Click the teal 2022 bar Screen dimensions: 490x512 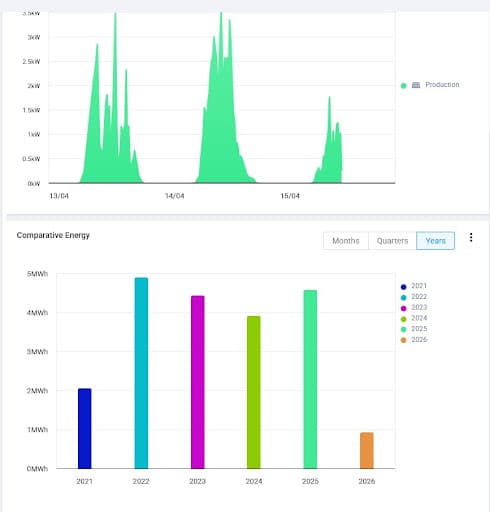click(x=141, y=373)
